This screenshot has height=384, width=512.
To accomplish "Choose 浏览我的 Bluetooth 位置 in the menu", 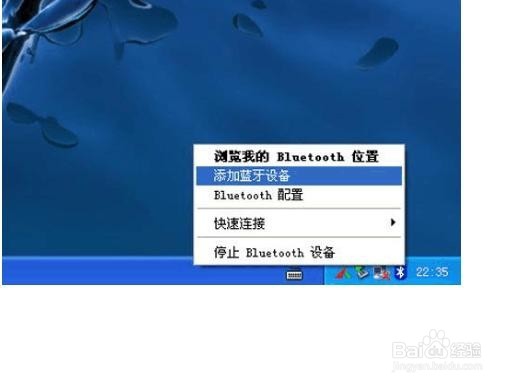I will click(299, 156).
